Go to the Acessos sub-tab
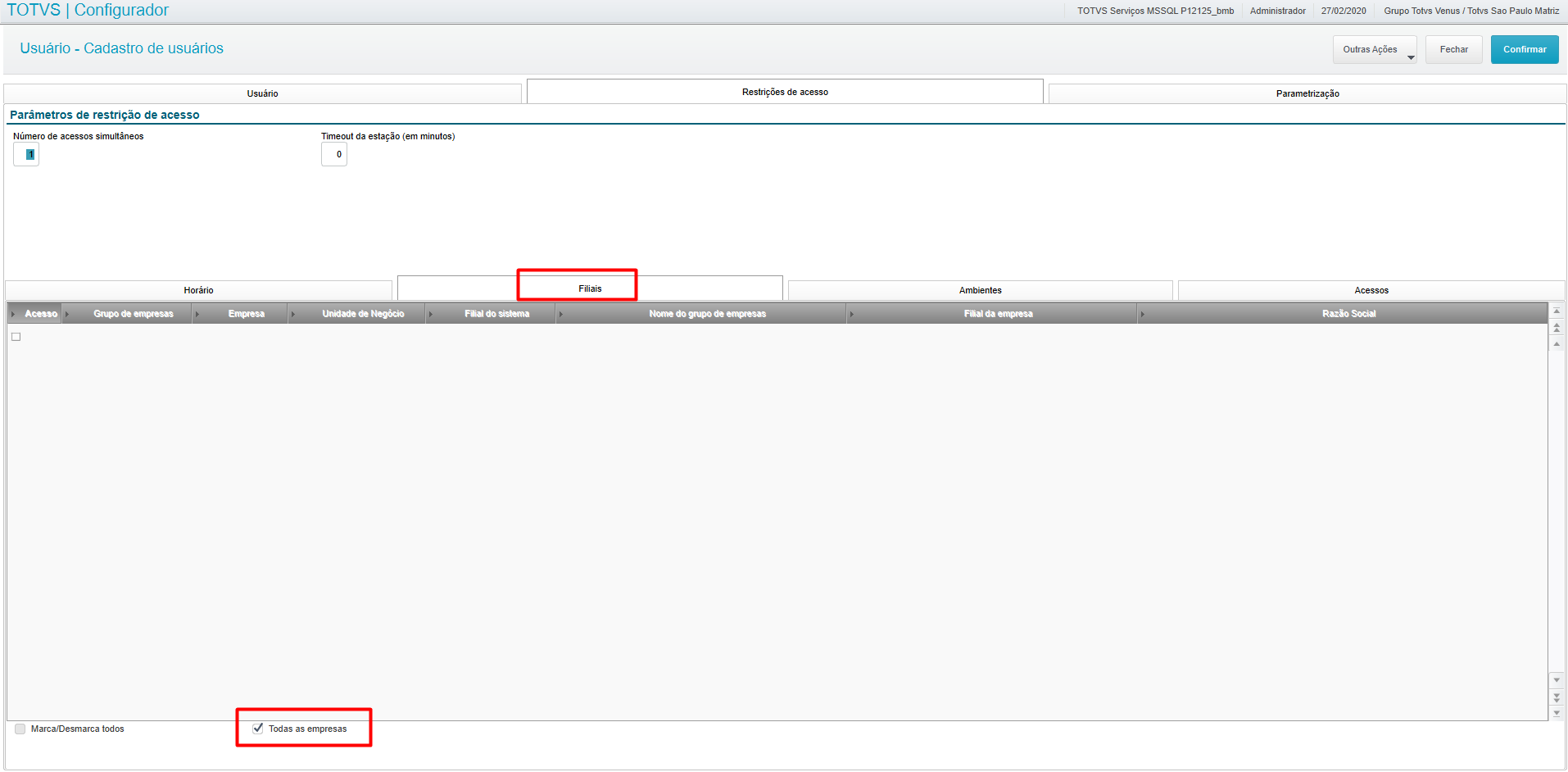The height and width of the screenshot is (772, 1568). click(1371, 290)
